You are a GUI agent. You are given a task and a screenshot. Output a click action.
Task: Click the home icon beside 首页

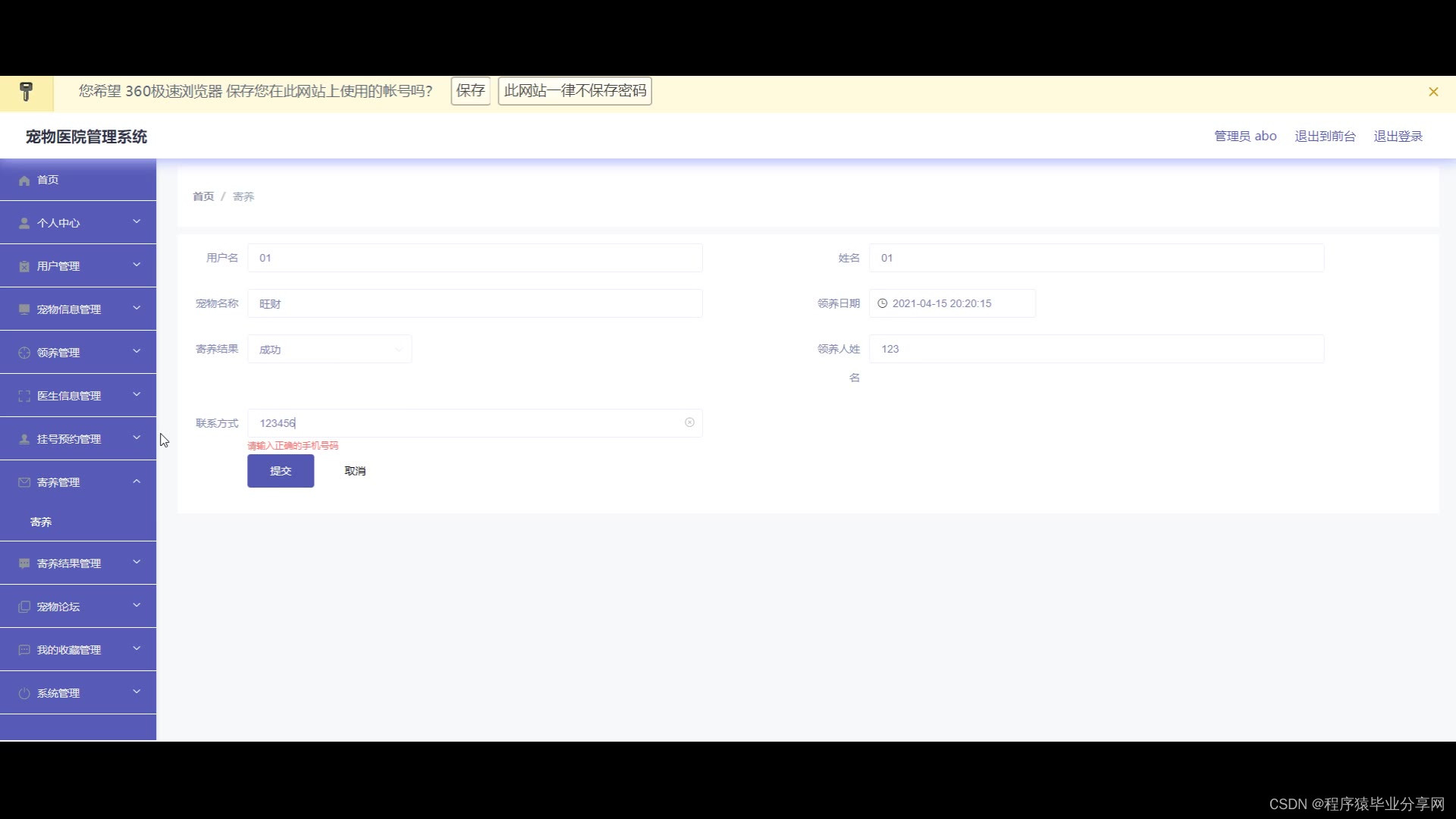point(24,180)
